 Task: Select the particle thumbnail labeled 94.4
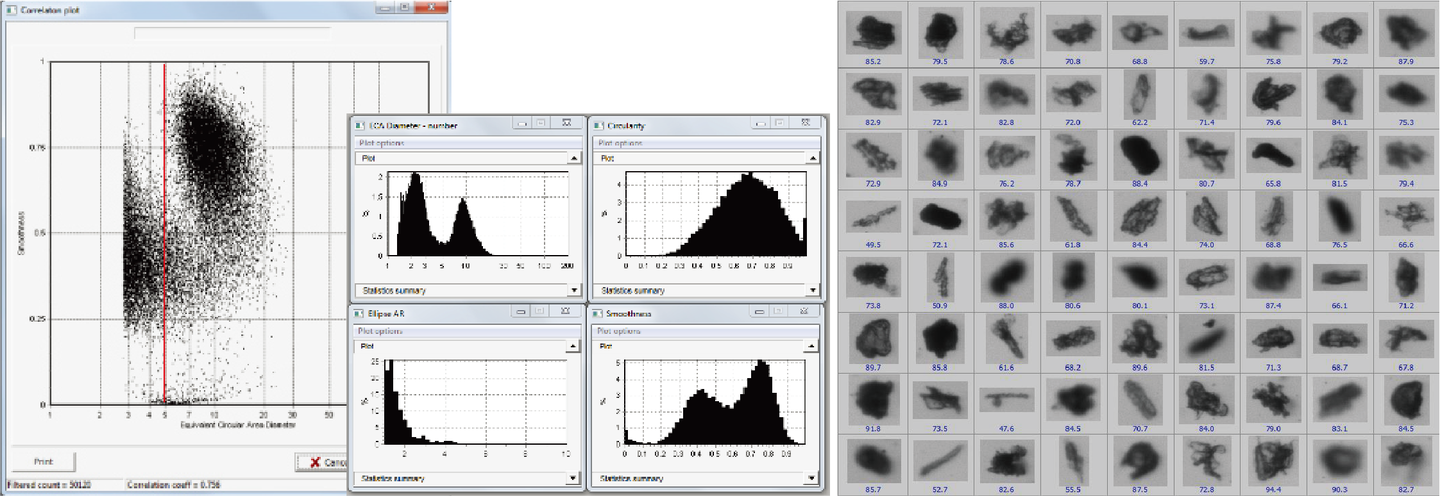click(1273, 462)
